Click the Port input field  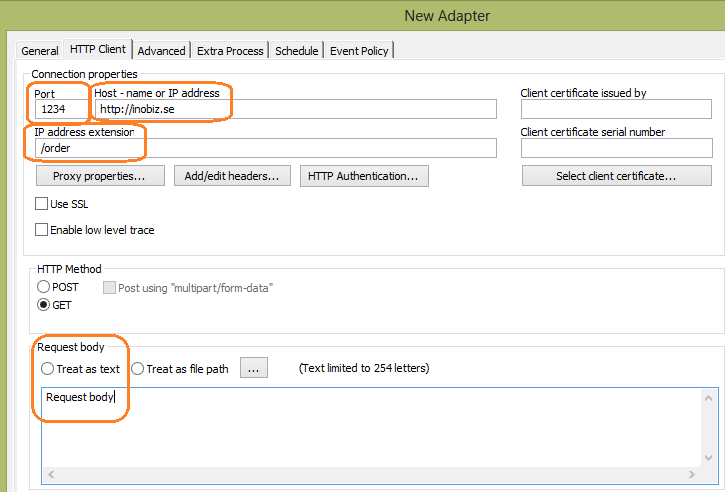(60, 109)
